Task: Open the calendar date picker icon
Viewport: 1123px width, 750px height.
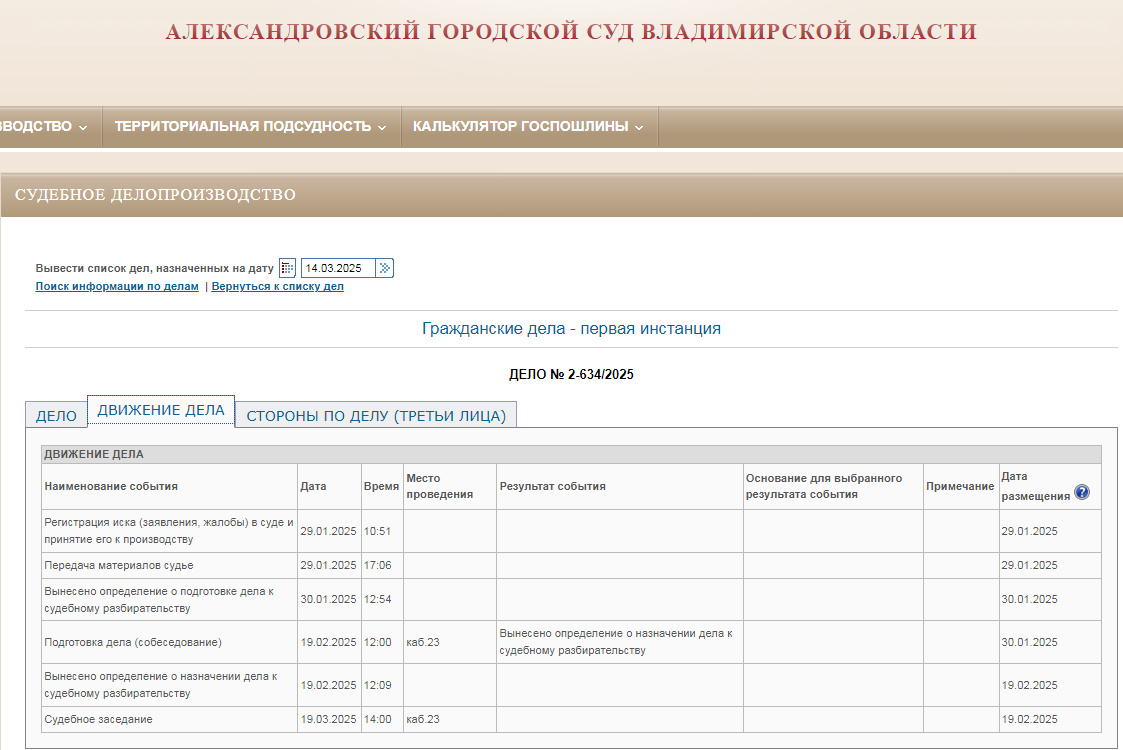Action: [287, 268]
